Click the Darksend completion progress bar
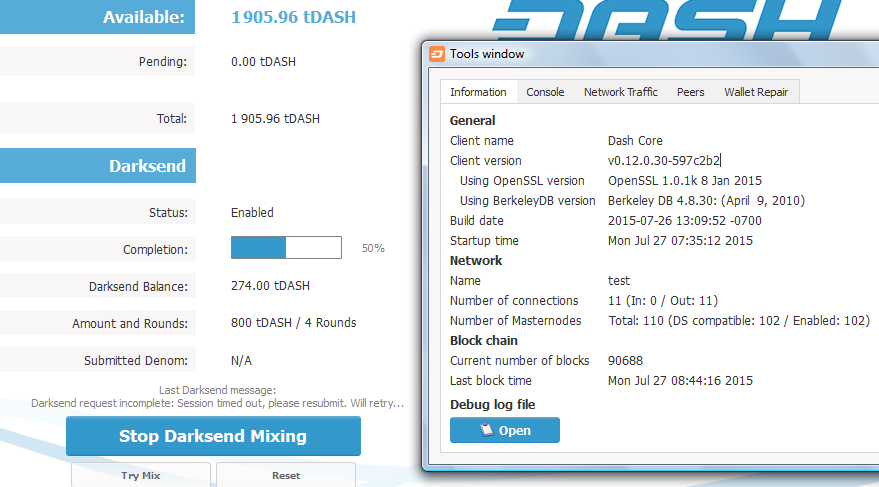 click(286, 248)
